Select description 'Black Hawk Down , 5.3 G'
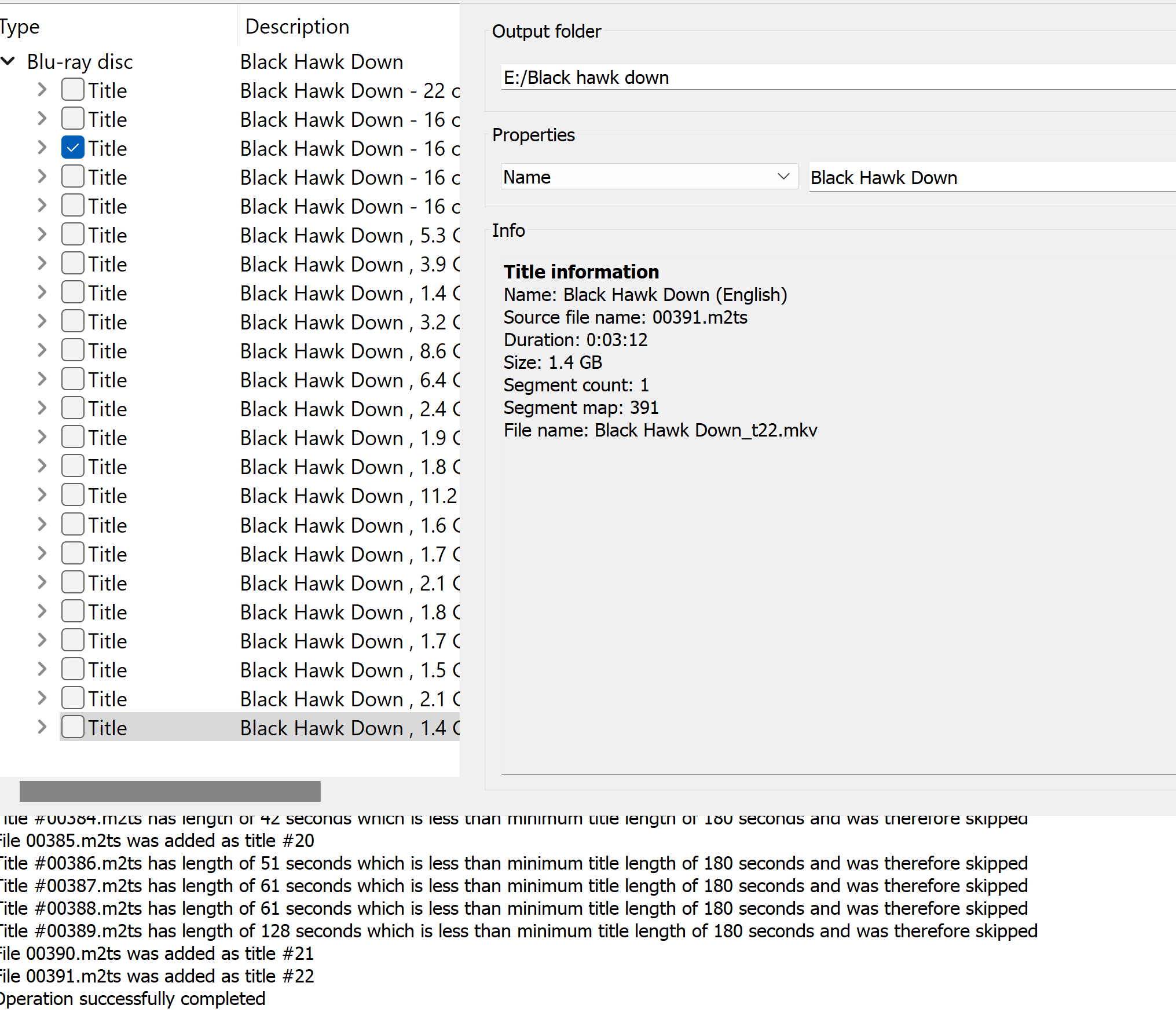Viewport: 1176px width, 1023px height. (x=350, y=236)
